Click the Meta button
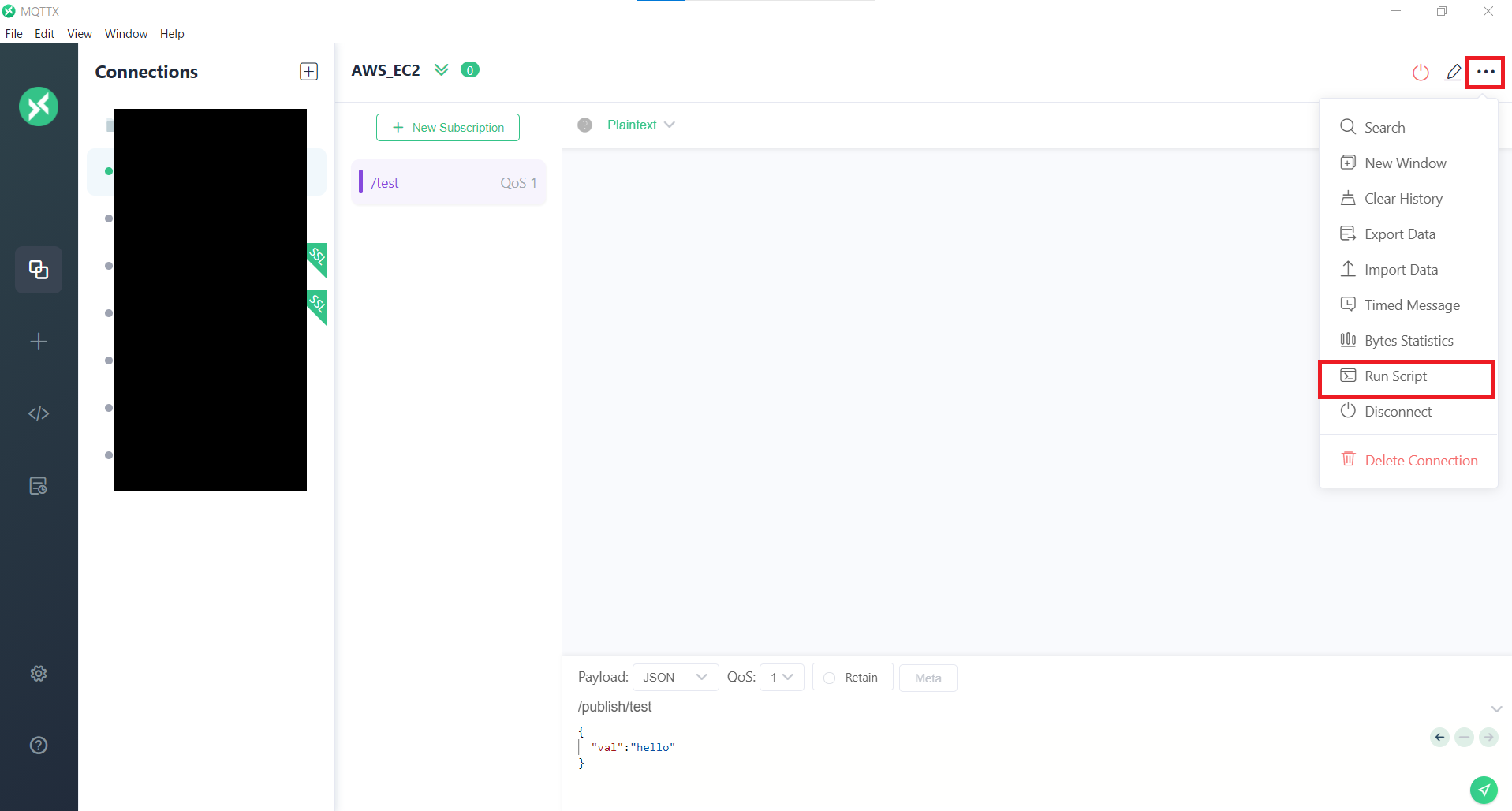 [x=928, y=678]
